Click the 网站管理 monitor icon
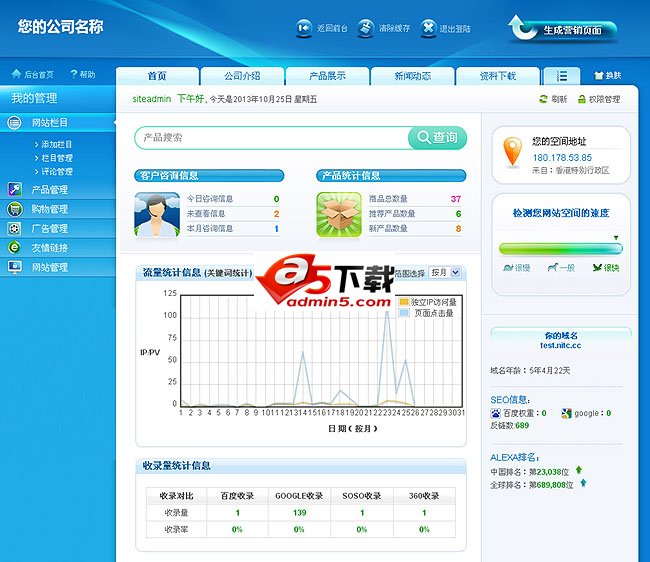This screenshot has width=650, height=562. [15, 267]
